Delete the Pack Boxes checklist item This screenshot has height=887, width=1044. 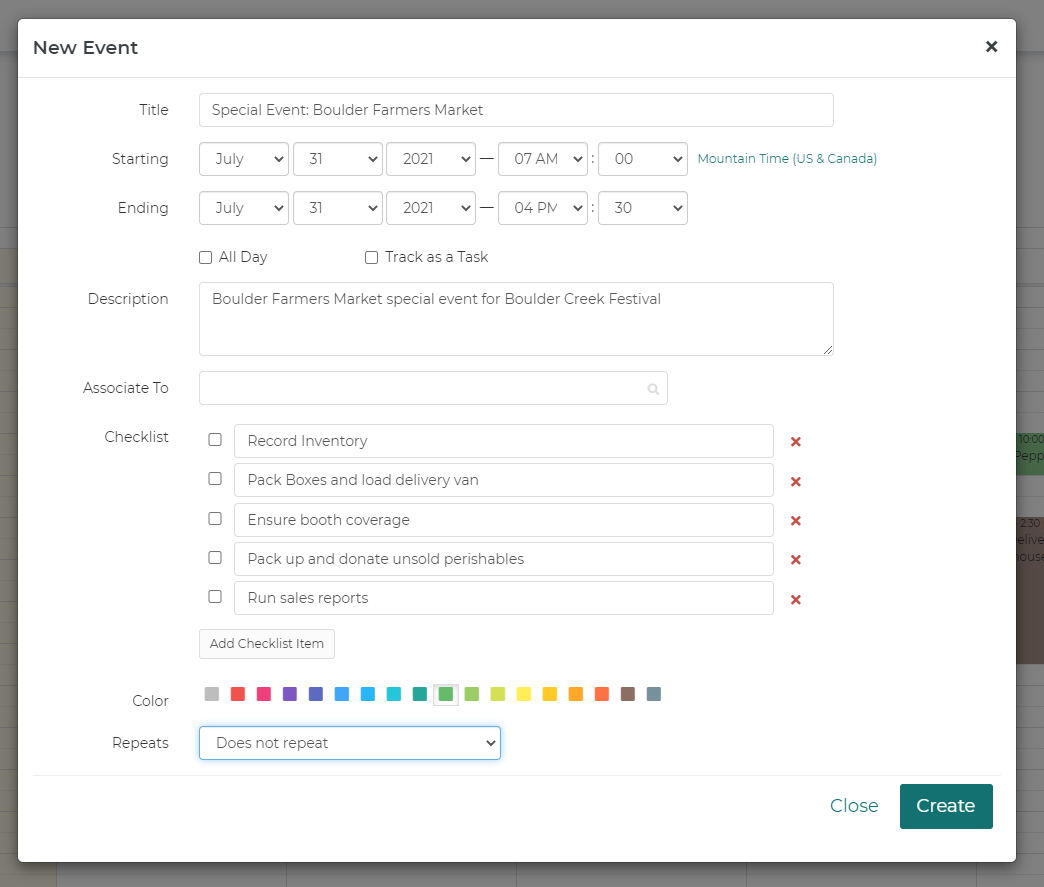click(796, 481)
